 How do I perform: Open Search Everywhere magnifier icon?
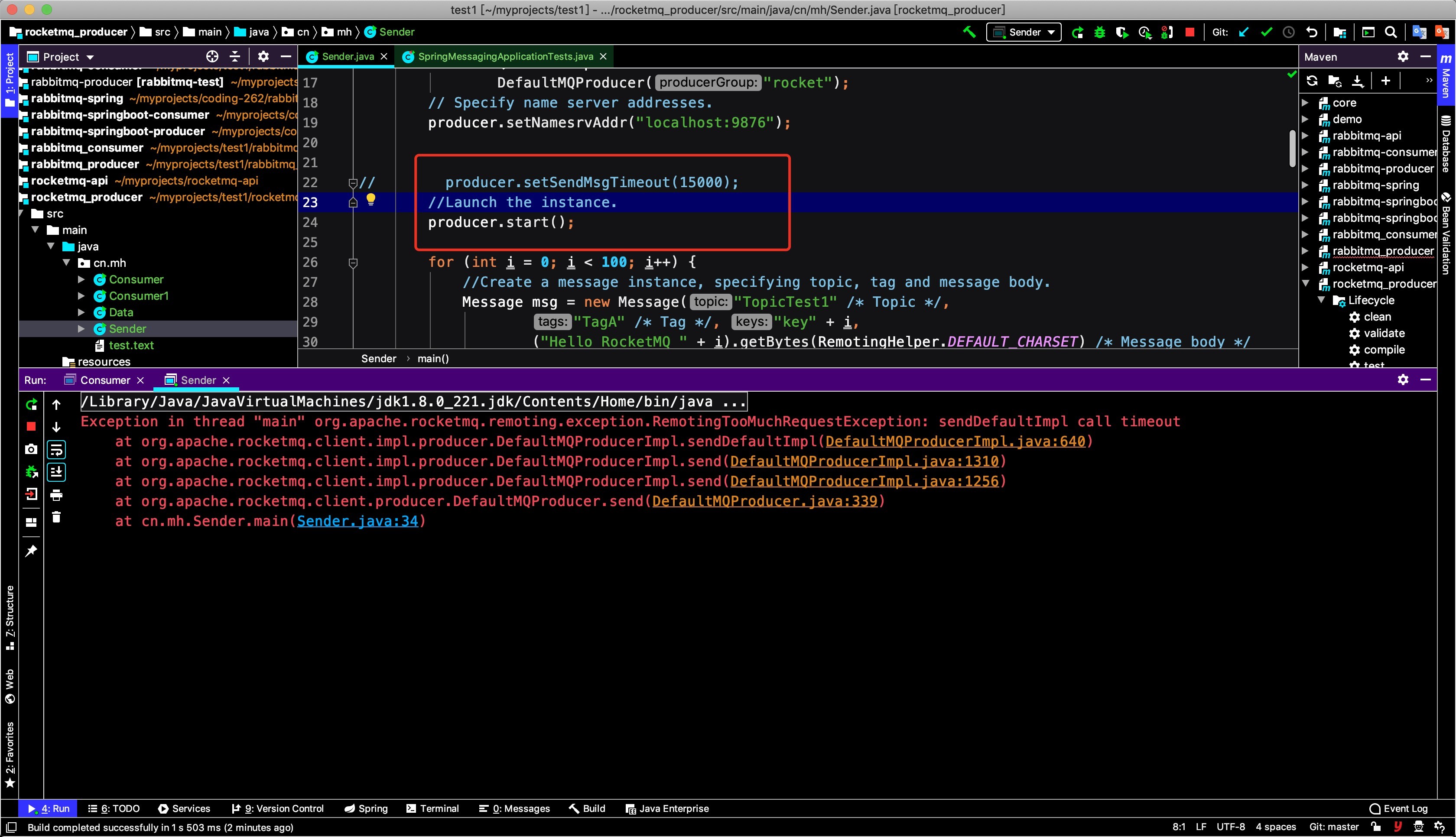[1391, 32]
